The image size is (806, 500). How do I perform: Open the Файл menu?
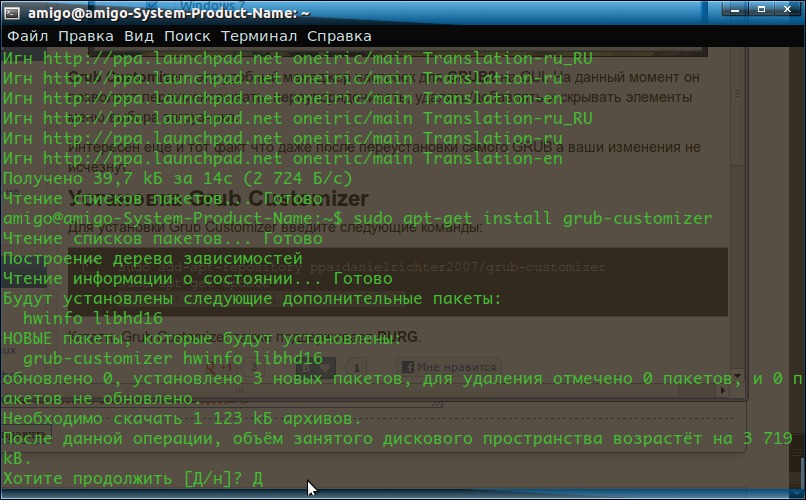pos(28,36)
